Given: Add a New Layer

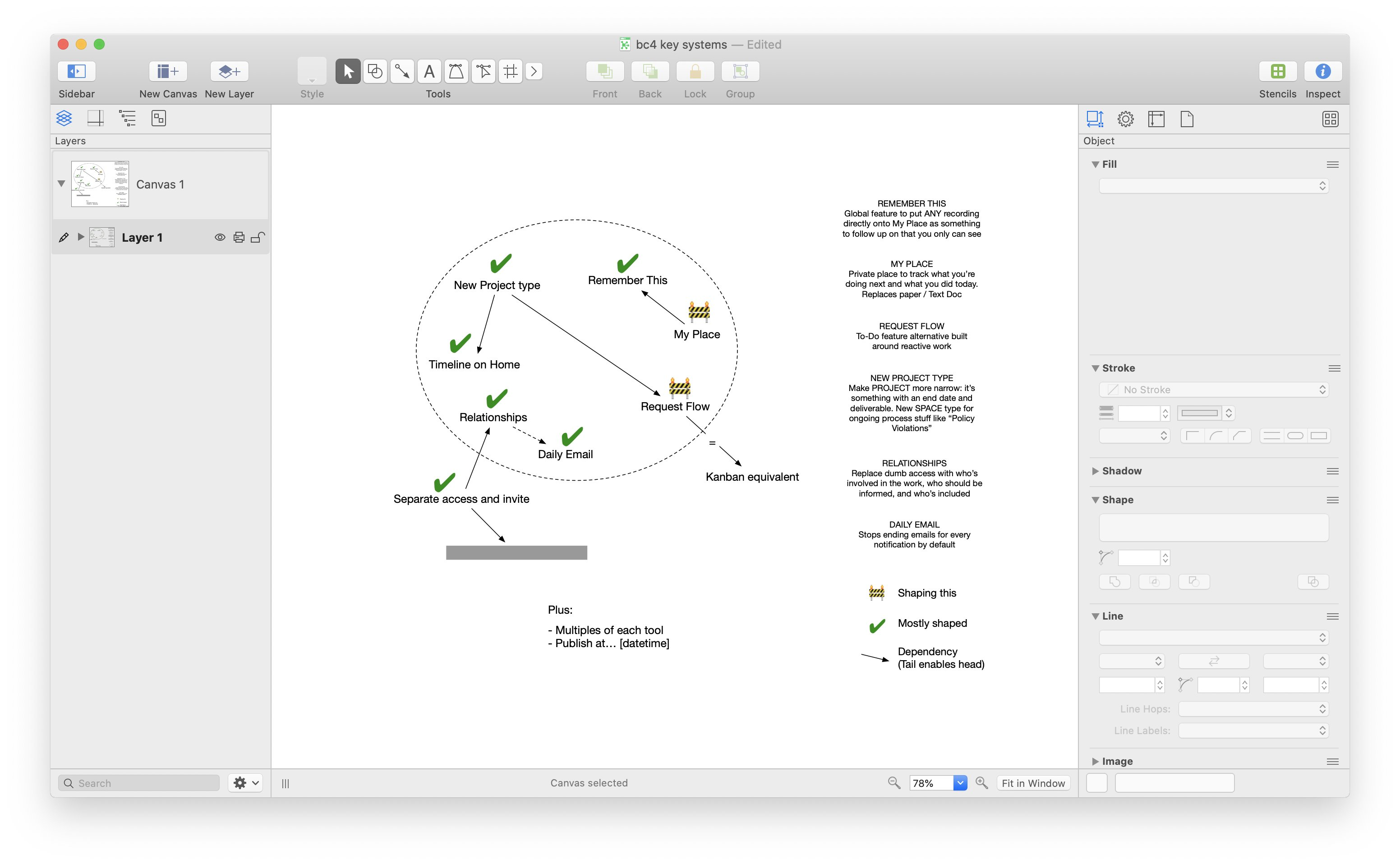Looking at the screenshot, I should point(229,71).
